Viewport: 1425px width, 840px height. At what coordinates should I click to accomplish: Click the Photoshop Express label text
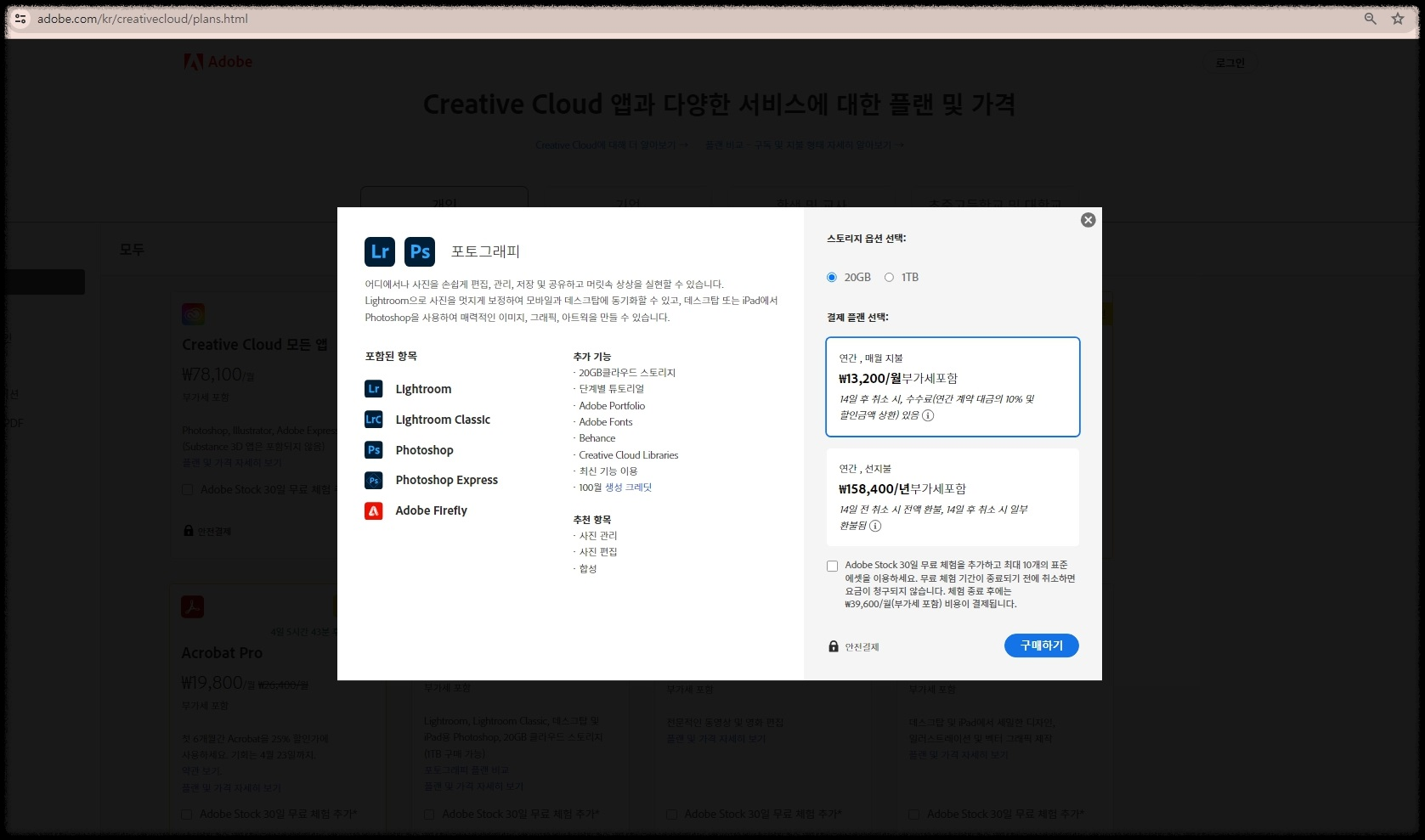[447, 480]
